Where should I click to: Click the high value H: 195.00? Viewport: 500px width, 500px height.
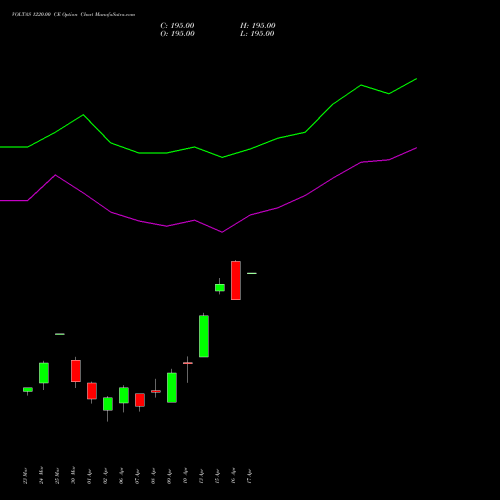pos(258,26)
